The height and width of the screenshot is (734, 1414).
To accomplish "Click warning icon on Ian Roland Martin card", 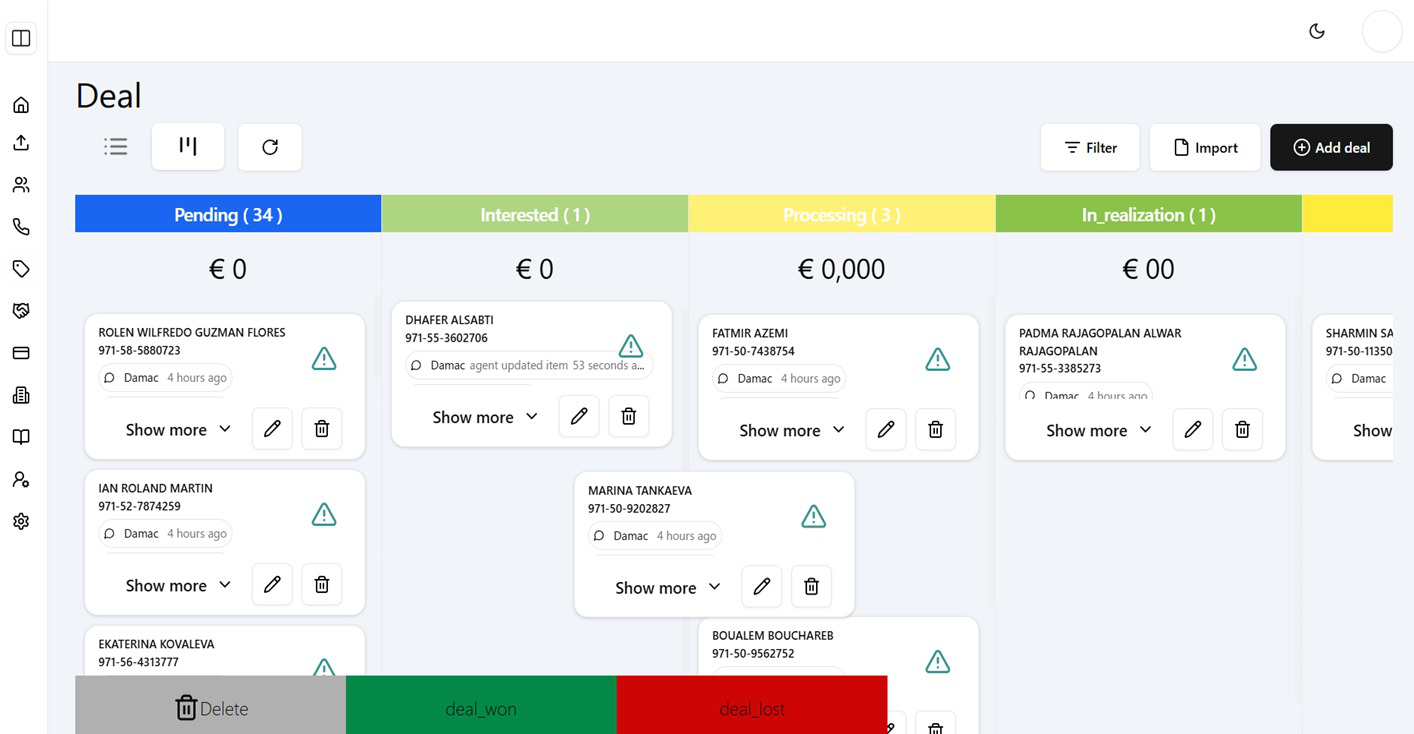I will [x=324, y=514].
